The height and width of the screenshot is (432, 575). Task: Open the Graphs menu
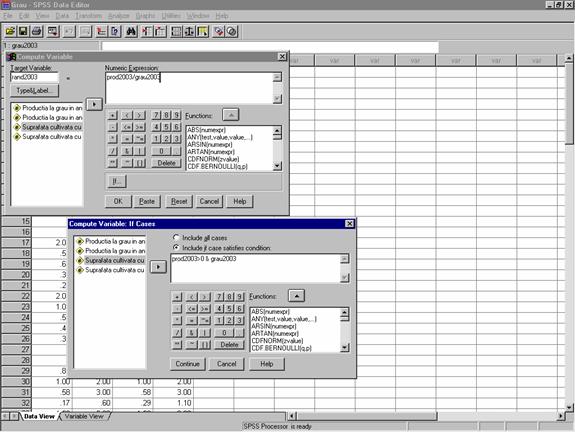click(145, 16)
